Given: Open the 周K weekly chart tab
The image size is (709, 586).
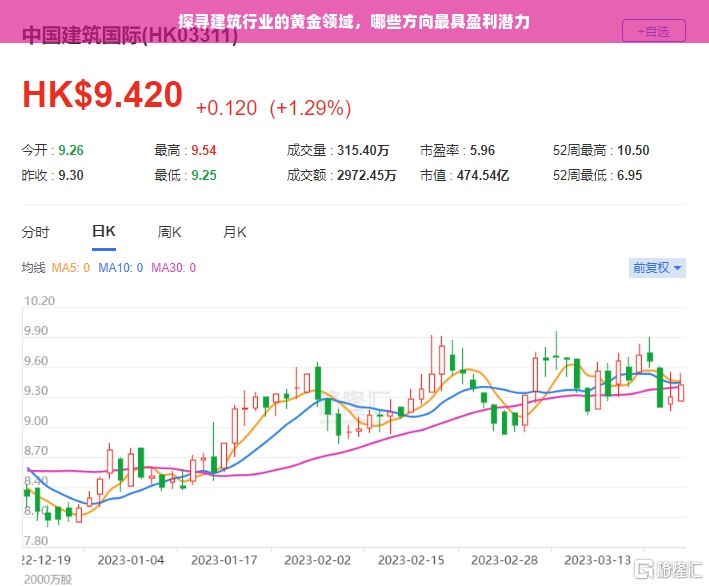Looking at the screenshot, I should click(169, 232).
